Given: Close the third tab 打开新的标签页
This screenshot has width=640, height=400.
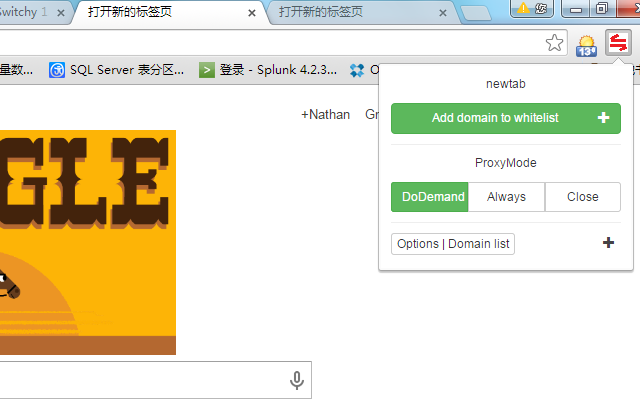Looking at the screenshot, I should click(x=443, y=13).
